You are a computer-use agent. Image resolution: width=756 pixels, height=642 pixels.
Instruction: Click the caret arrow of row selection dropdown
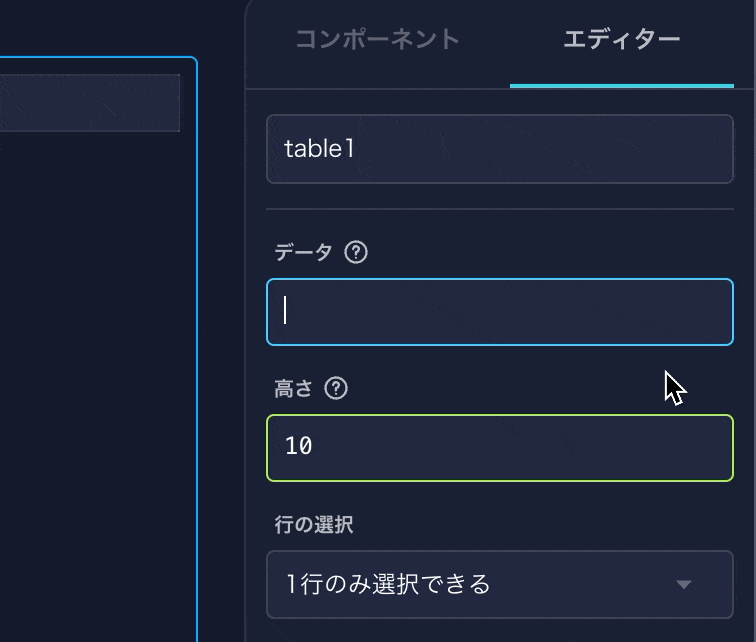click(684, 584)
